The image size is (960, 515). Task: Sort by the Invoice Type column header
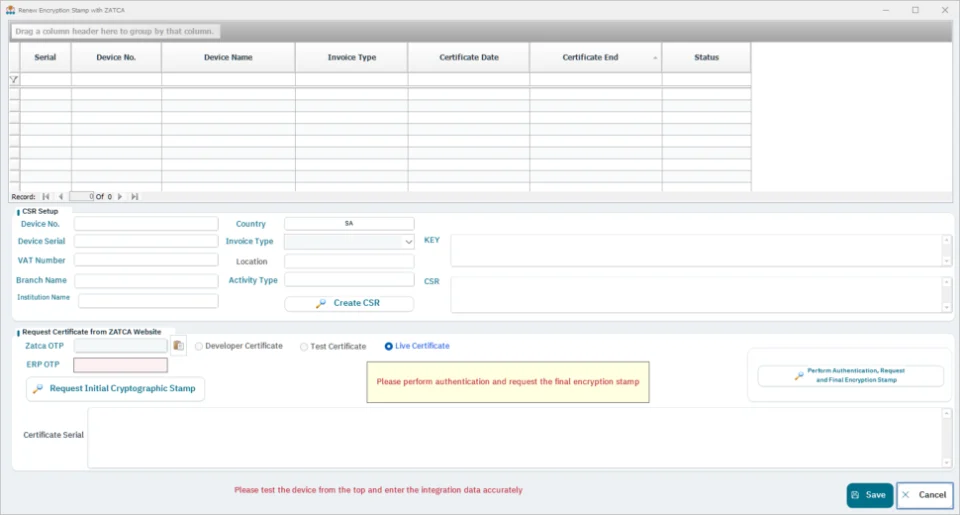coord(351,58)
